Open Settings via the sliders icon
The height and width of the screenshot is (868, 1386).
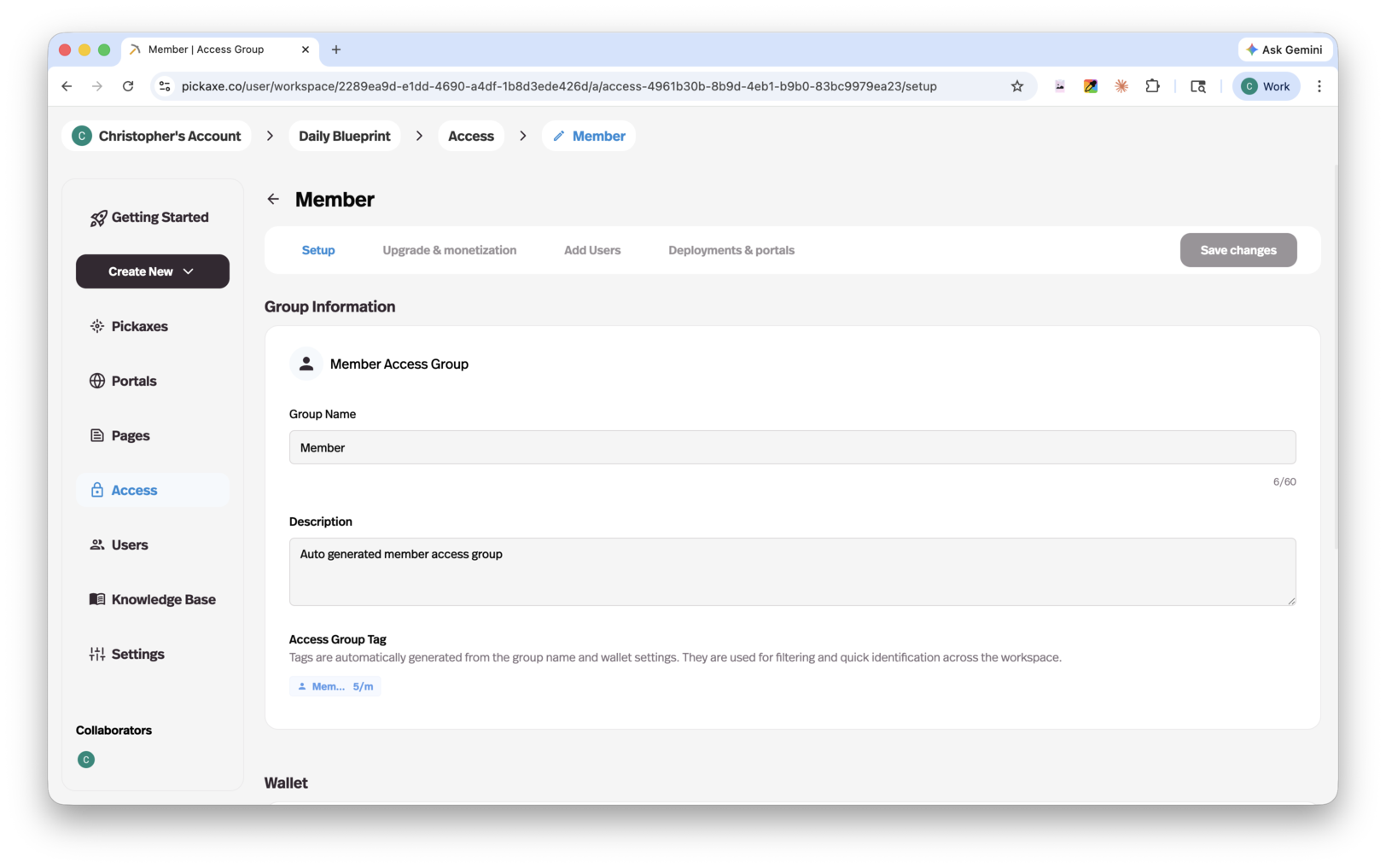(96, 654)
